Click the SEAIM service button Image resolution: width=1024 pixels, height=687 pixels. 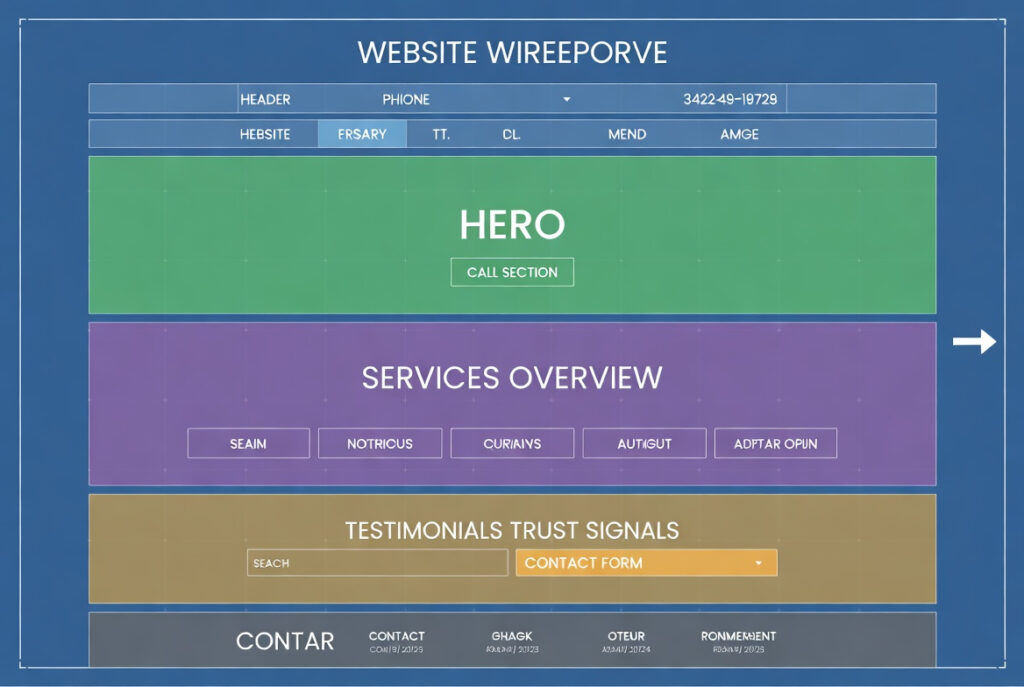click(x=248, y=443)
